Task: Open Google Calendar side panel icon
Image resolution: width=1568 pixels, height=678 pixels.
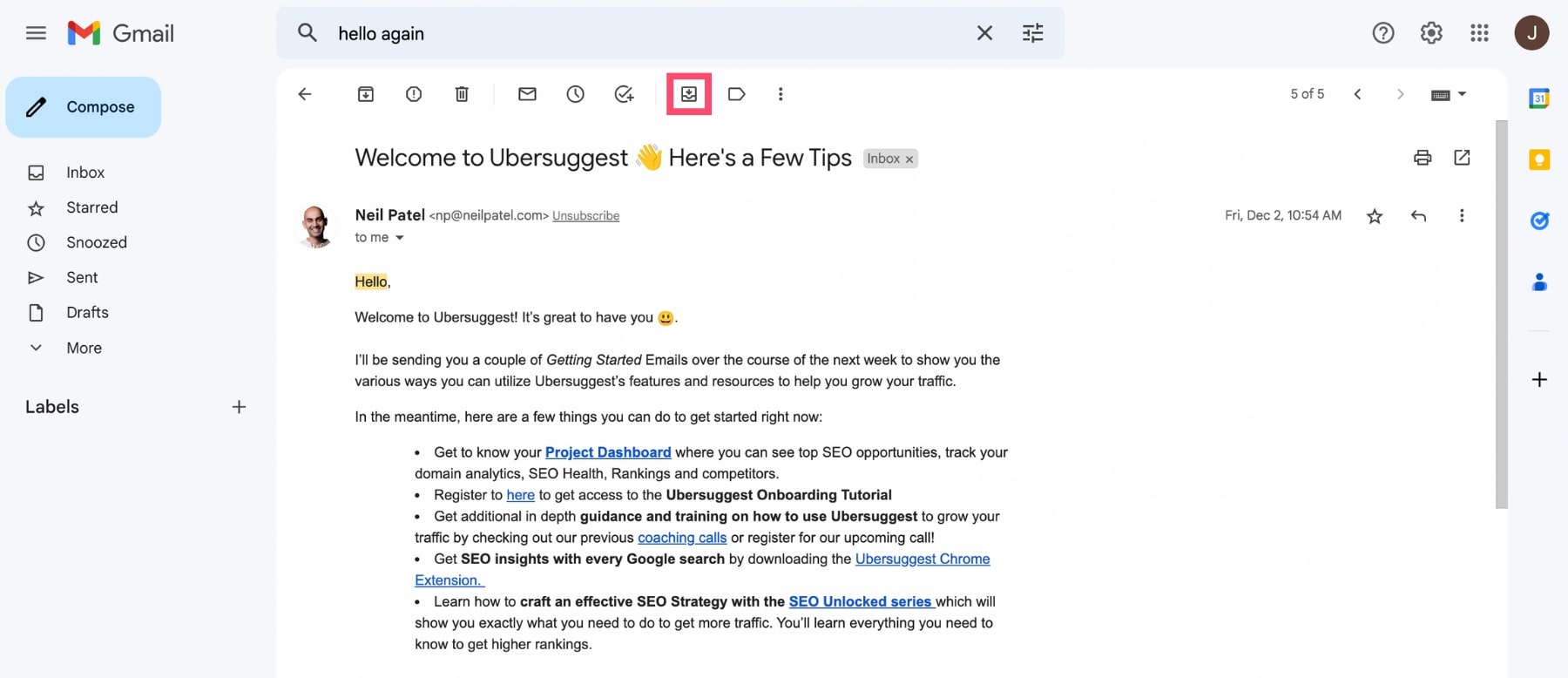Action: (1539, 98)
